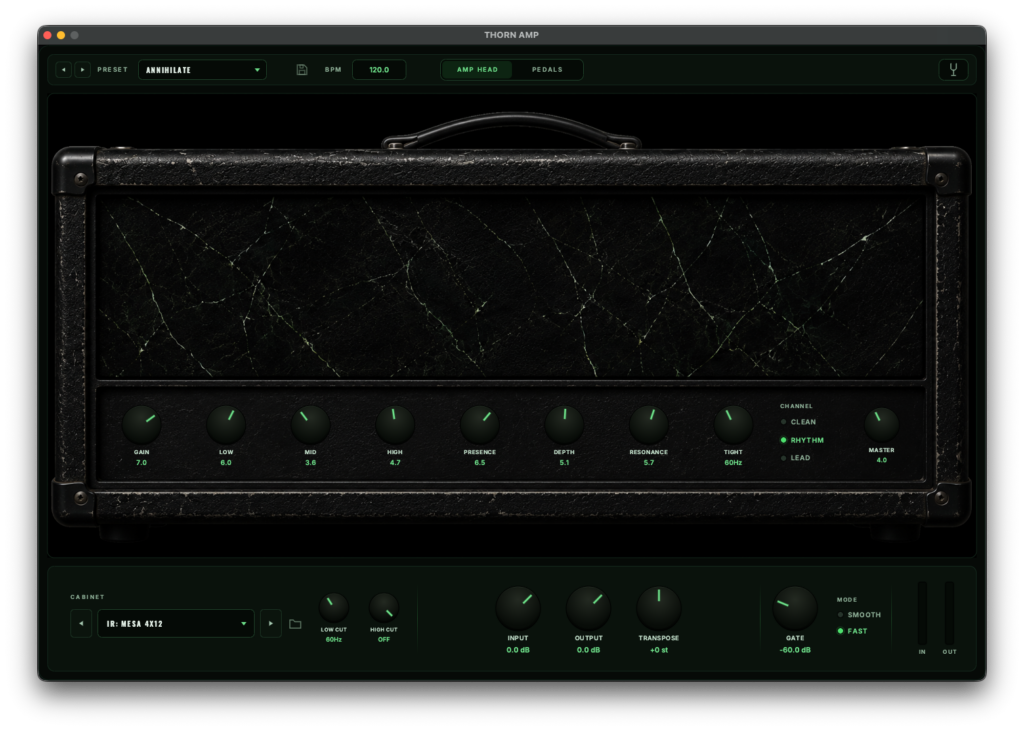Click the GATE knob
This screenshot has width=1024, height=731.
point(795,608)
